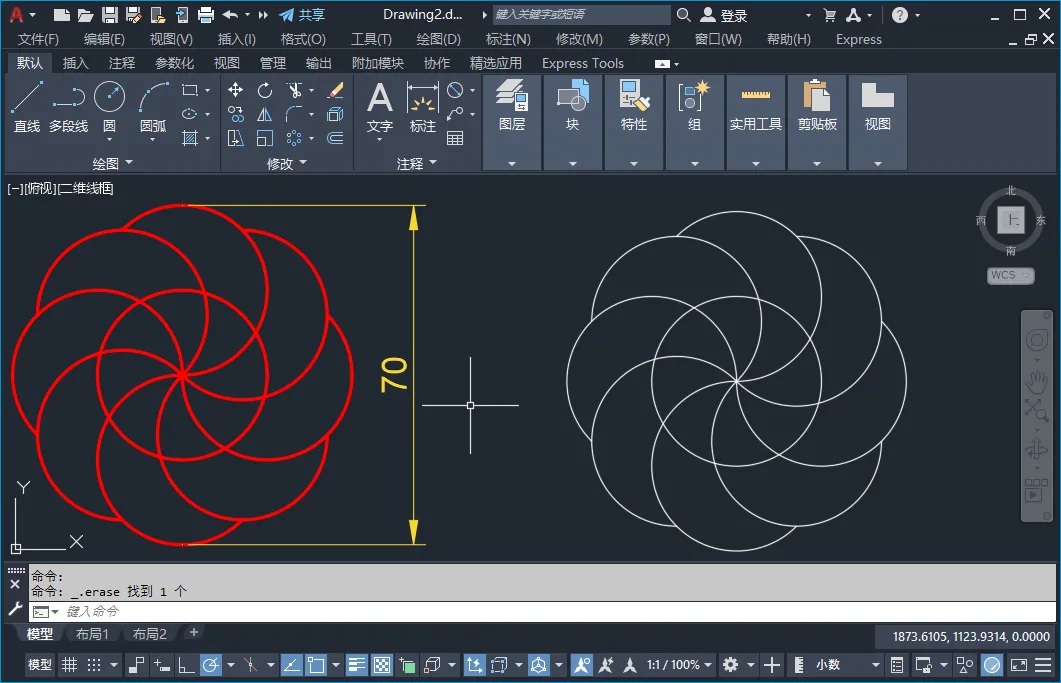Image resolution: width=1061 pixels, height=683 pixels.
Task: Click the Leader annotation icon
Action: tap(455, 114)
